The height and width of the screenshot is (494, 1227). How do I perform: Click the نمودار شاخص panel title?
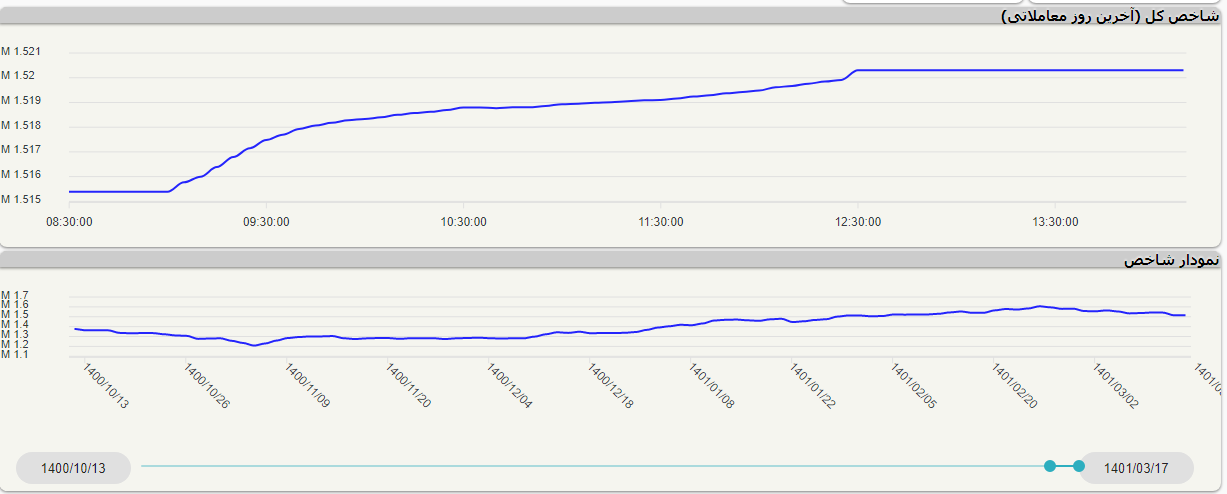point(1171,260)
